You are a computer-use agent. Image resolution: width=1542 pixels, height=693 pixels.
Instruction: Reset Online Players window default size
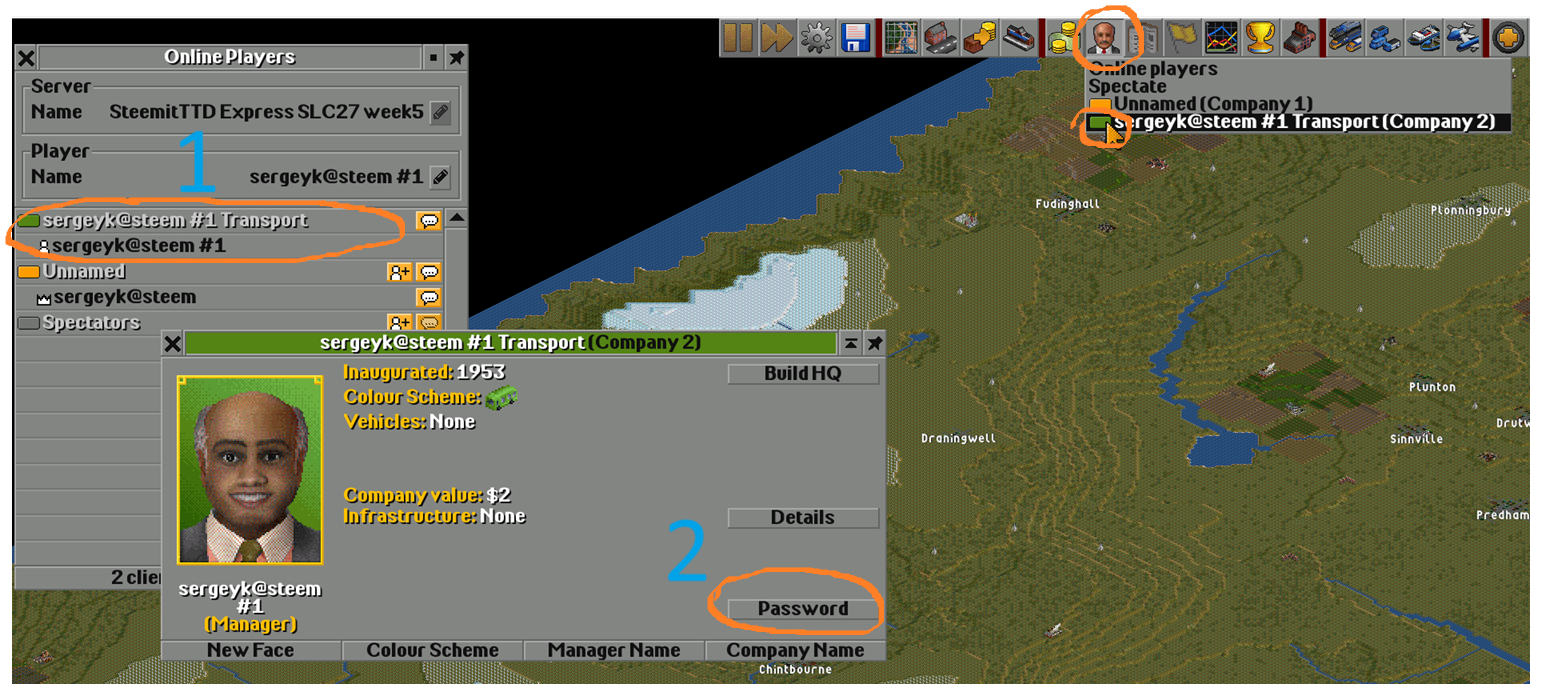433,58
